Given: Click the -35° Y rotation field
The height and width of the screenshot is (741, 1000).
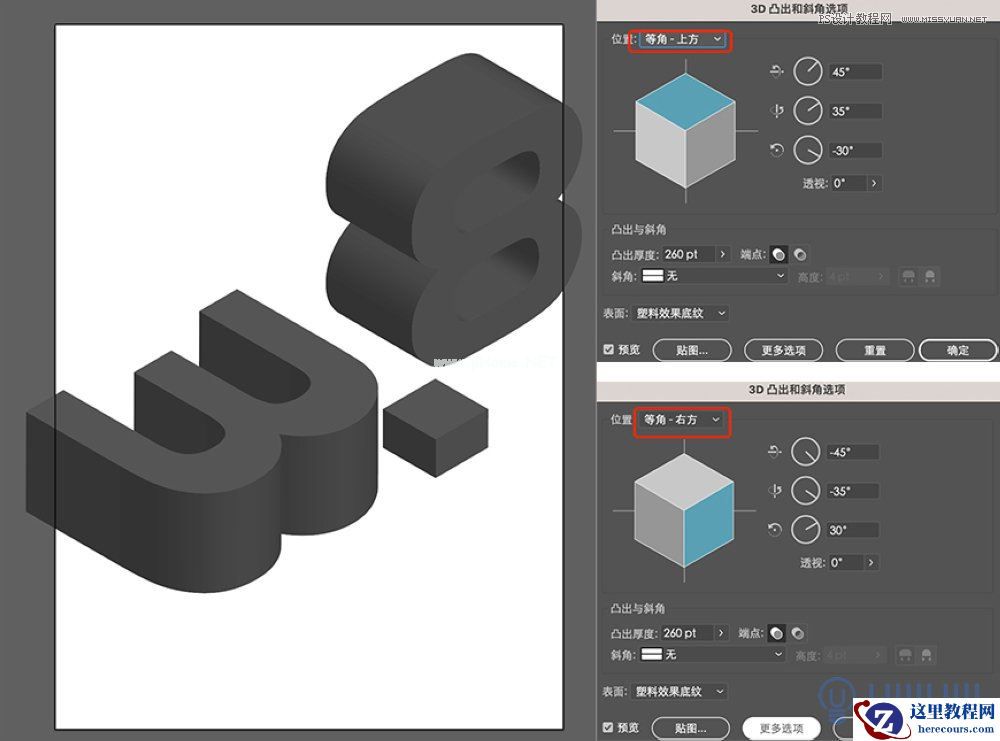Looking at the screenshot, I should pos(853,491).
